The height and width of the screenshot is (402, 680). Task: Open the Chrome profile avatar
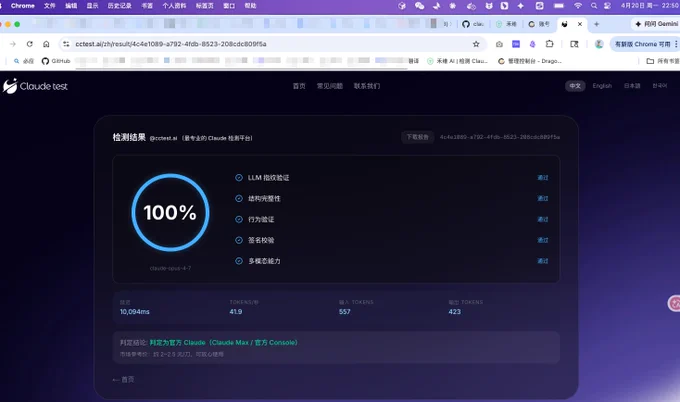599,44
